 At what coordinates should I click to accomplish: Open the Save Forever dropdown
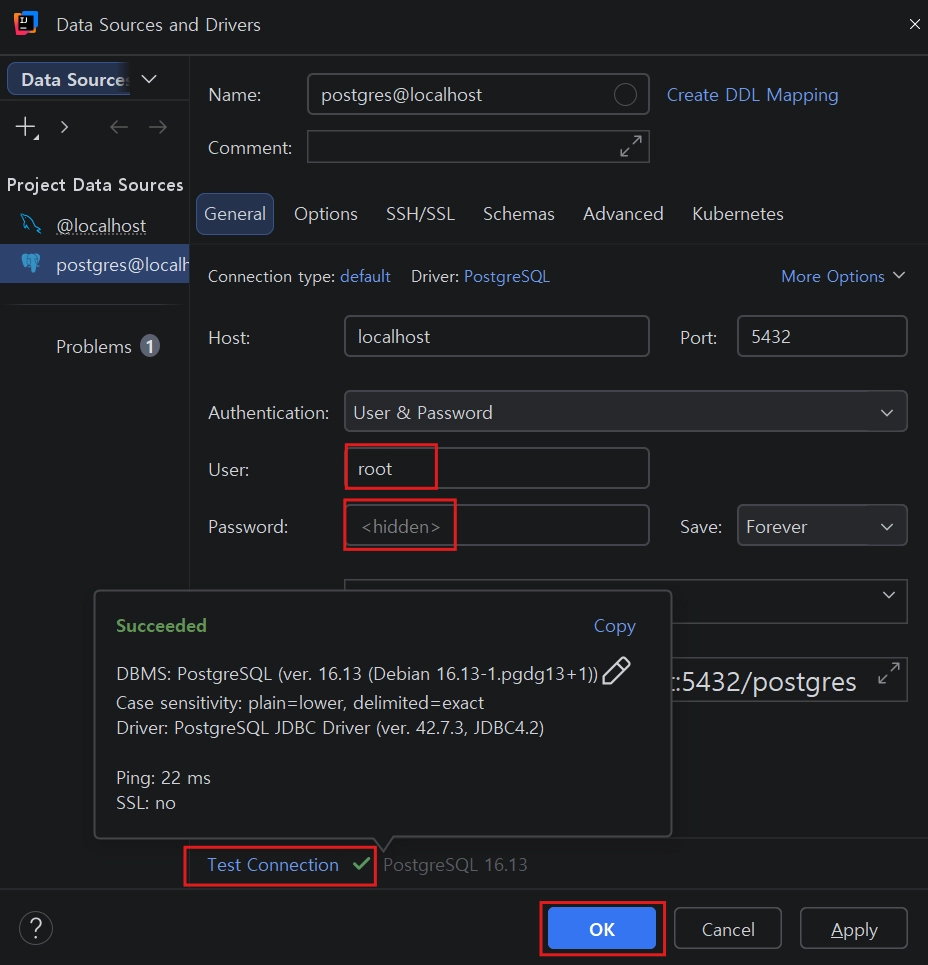click(822, 526)
